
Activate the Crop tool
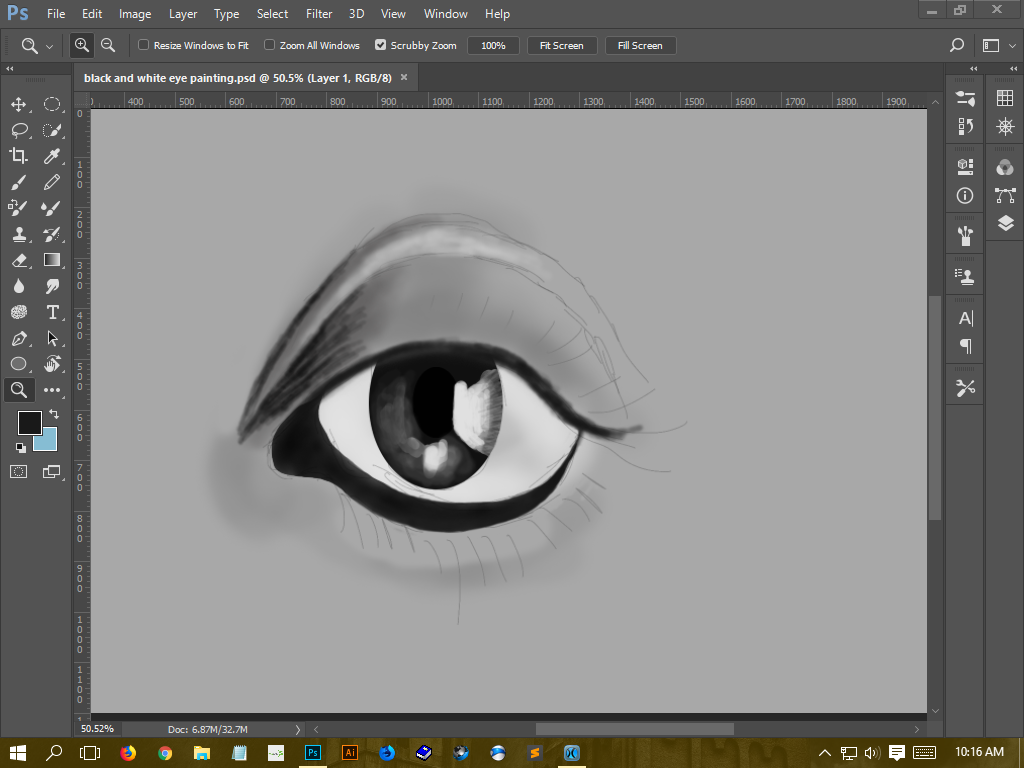click(19, 155)
